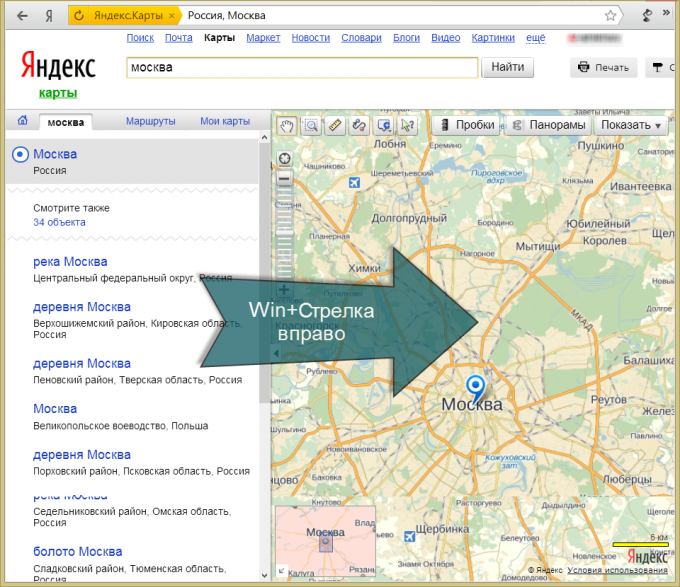Screen dimensions: 680x587
Task: Open the Условия использования link
Action: (x=617, y=570)
